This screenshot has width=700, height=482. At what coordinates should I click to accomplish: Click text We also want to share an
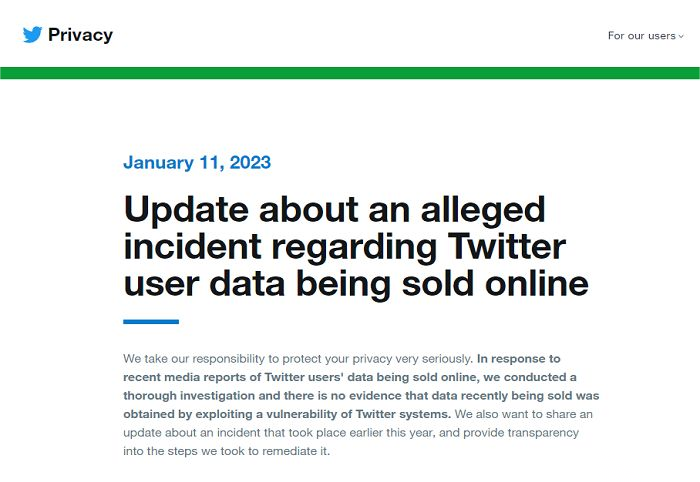click(524, 414)
